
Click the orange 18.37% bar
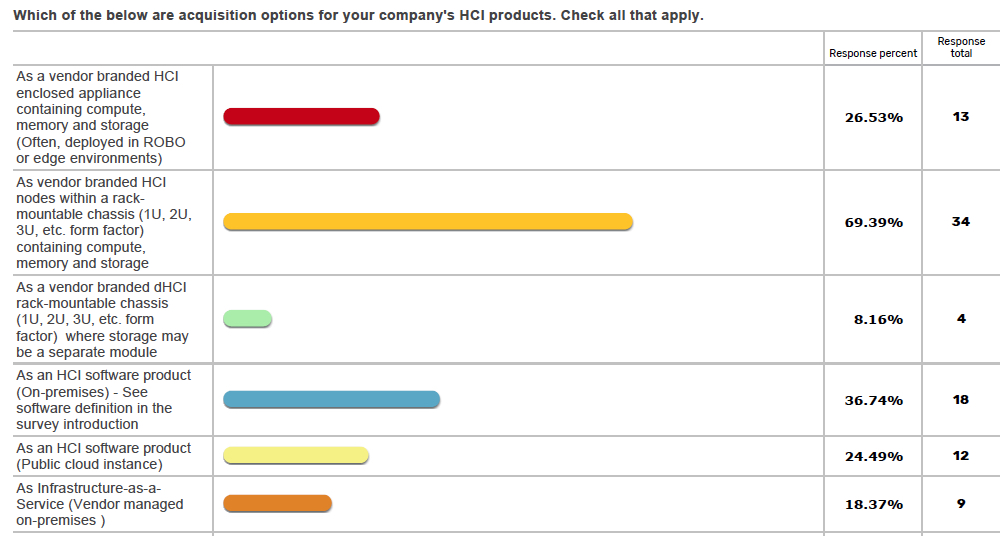point(278,503)
